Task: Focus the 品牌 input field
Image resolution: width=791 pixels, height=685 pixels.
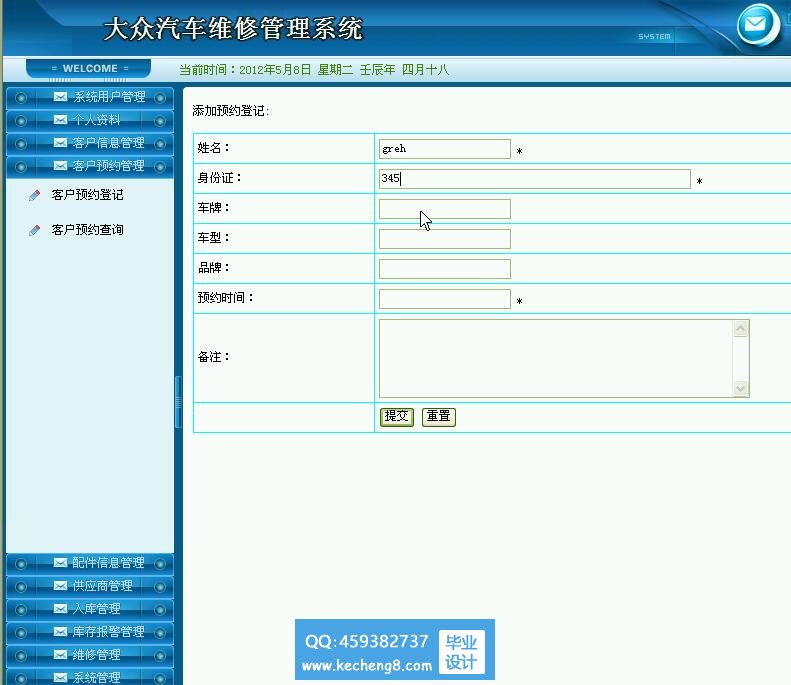Action: pyautogui.click(x=444, y=269)
